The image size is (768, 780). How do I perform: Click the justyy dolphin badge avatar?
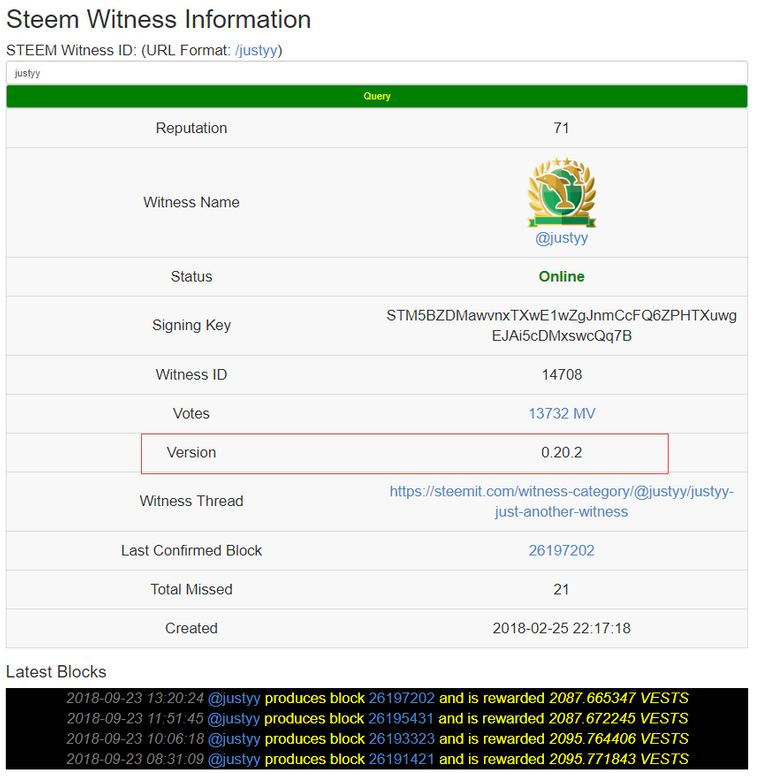[x=562, y=193]
